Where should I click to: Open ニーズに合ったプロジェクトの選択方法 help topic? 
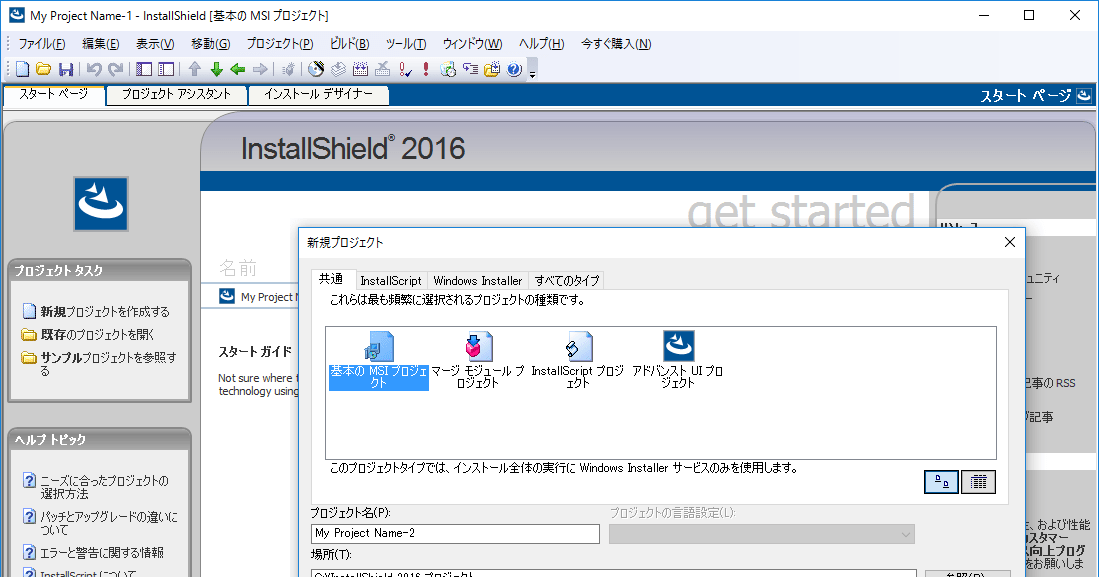pos(104,487)
